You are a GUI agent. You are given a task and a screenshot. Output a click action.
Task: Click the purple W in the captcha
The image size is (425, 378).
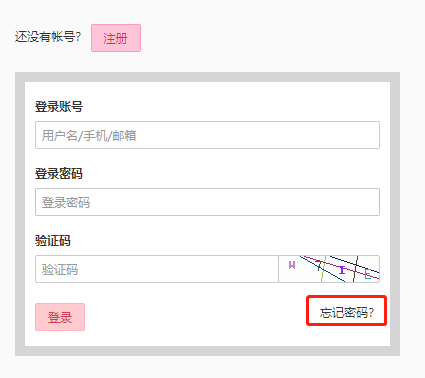click(x=292, y=265)
